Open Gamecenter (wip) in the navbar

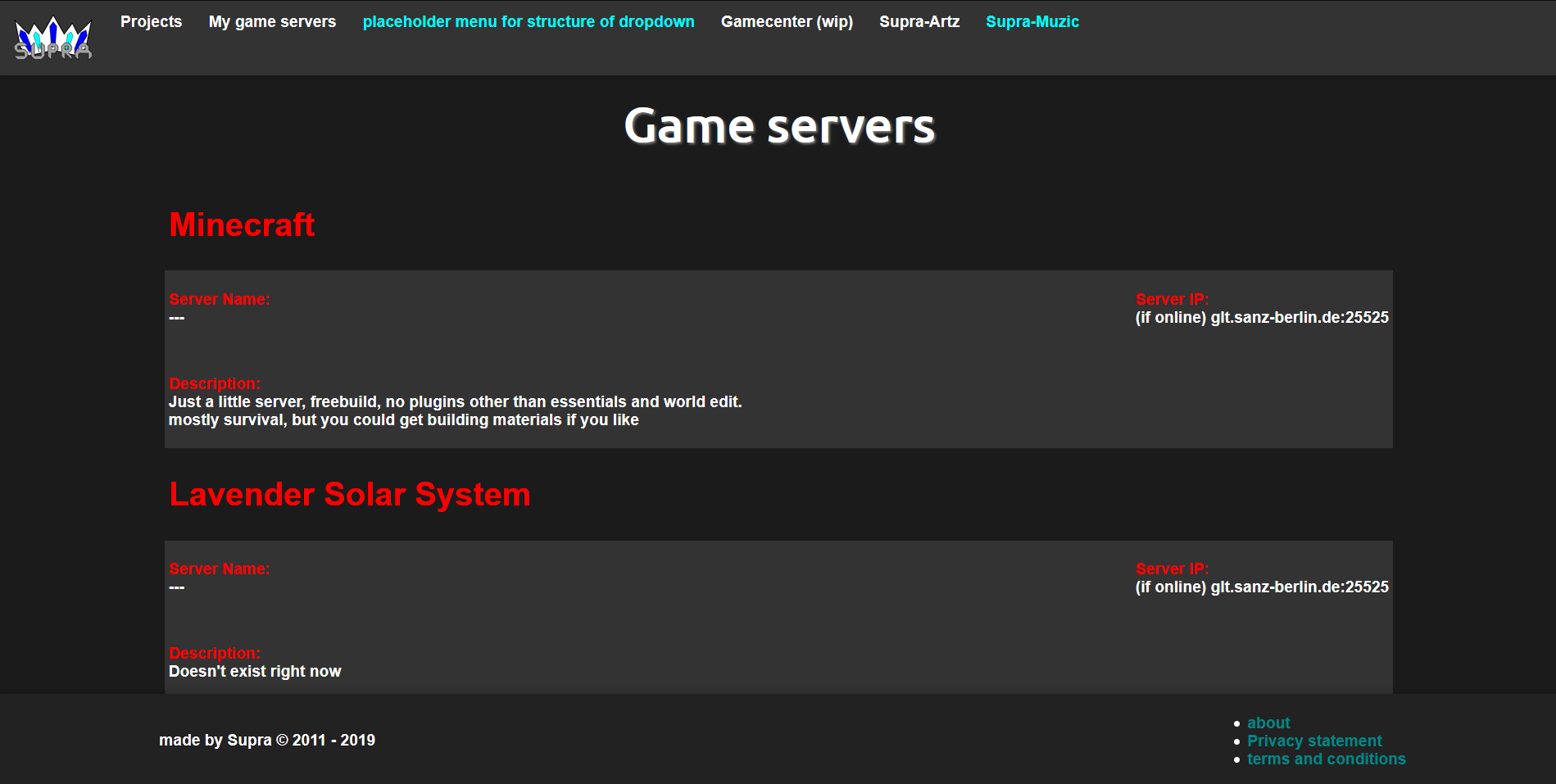[787, 22]
